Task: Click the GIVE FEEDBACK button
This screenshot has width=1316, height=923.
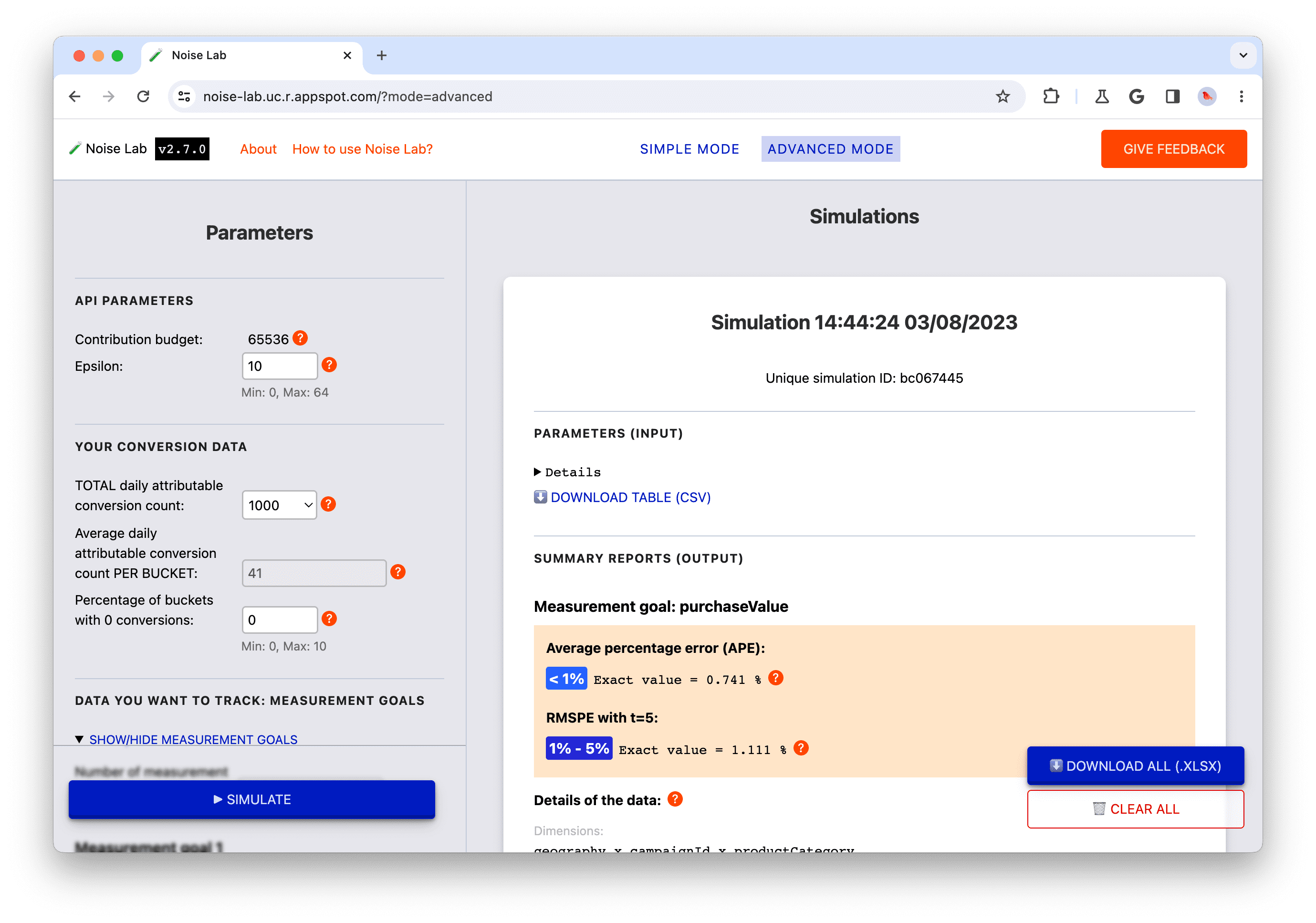Action: click(x=1173, y=148)
